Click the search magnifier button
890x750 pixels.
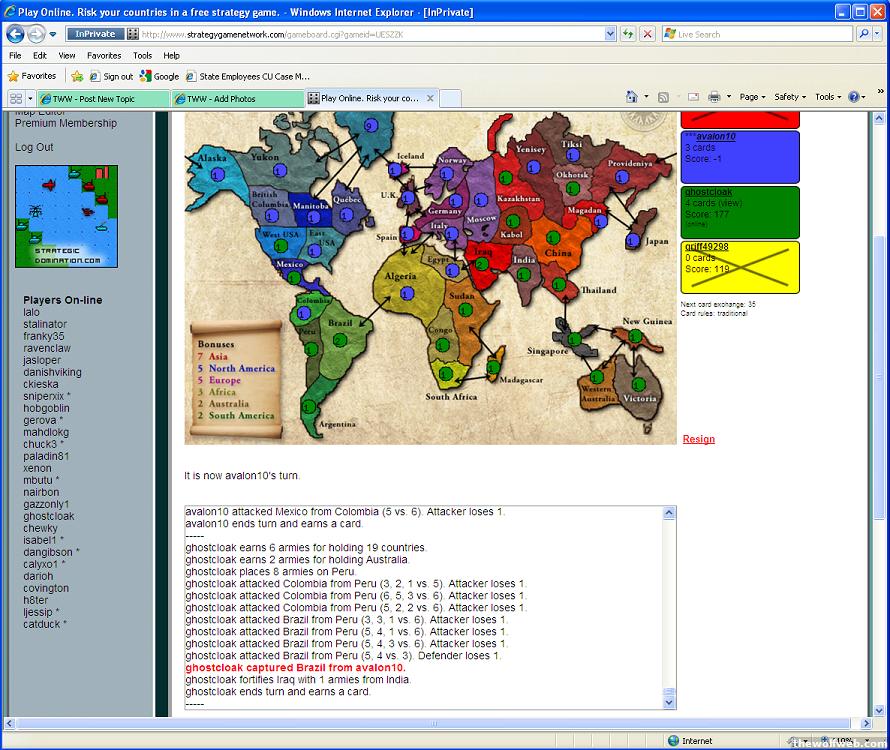tap(863, 34)
